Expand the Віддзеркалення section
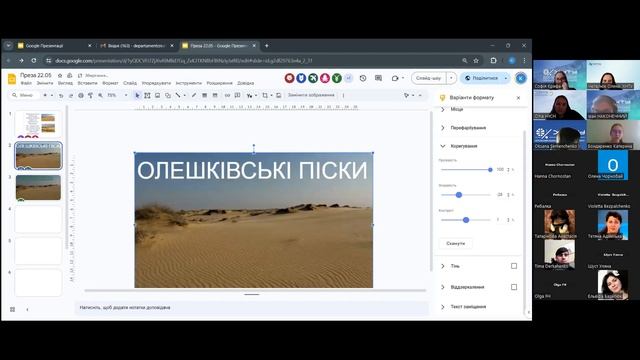The width and height of the screenshot is (640, 360). [443, 287]
